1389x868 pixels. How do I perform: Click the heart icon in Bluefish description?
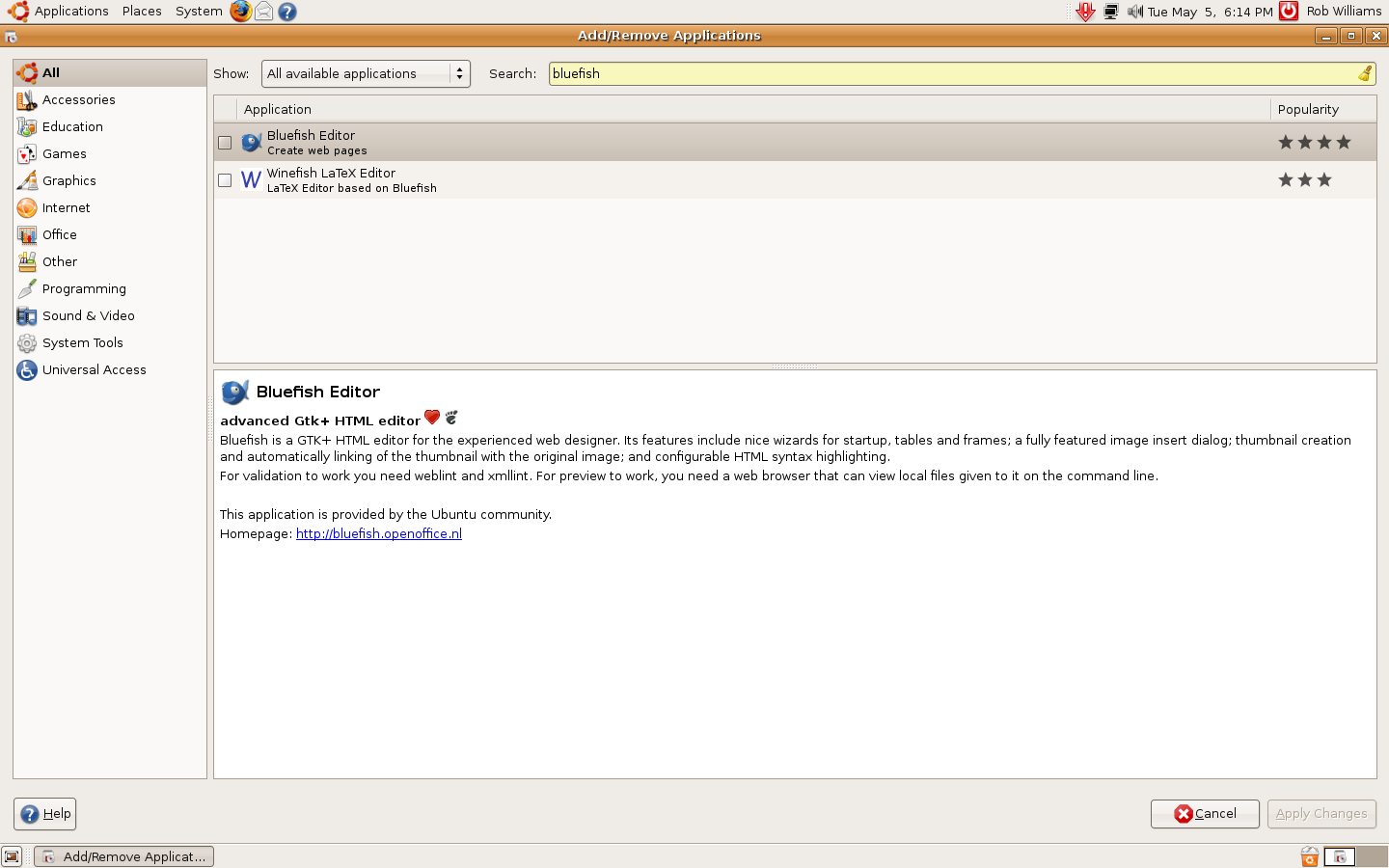pyautogui.click(x=432, y=418)
